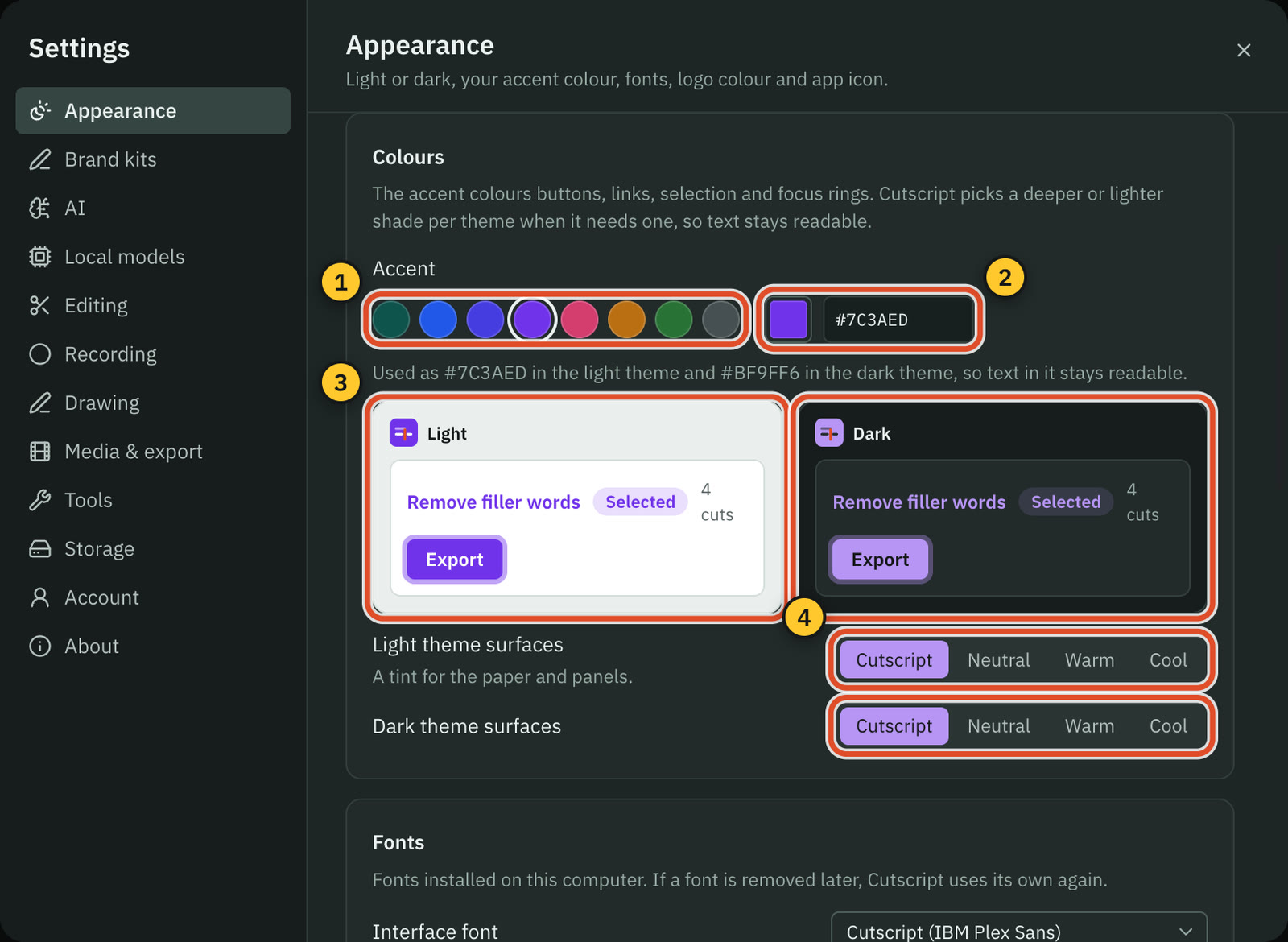Click the About info icon

coord(40,647)
